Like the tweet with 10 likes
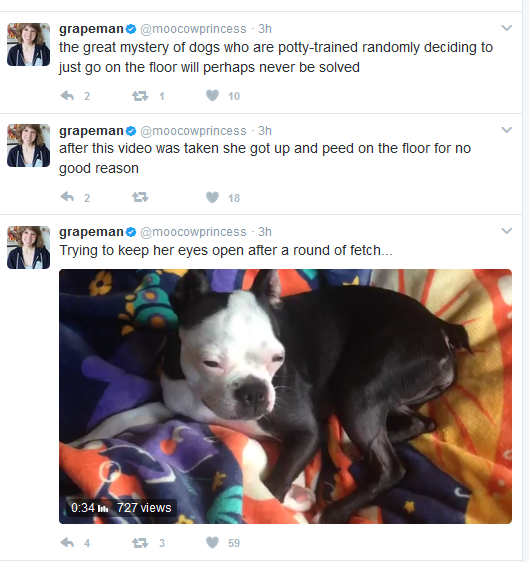This screenshot has height=562, width=529. coord(212,96)
